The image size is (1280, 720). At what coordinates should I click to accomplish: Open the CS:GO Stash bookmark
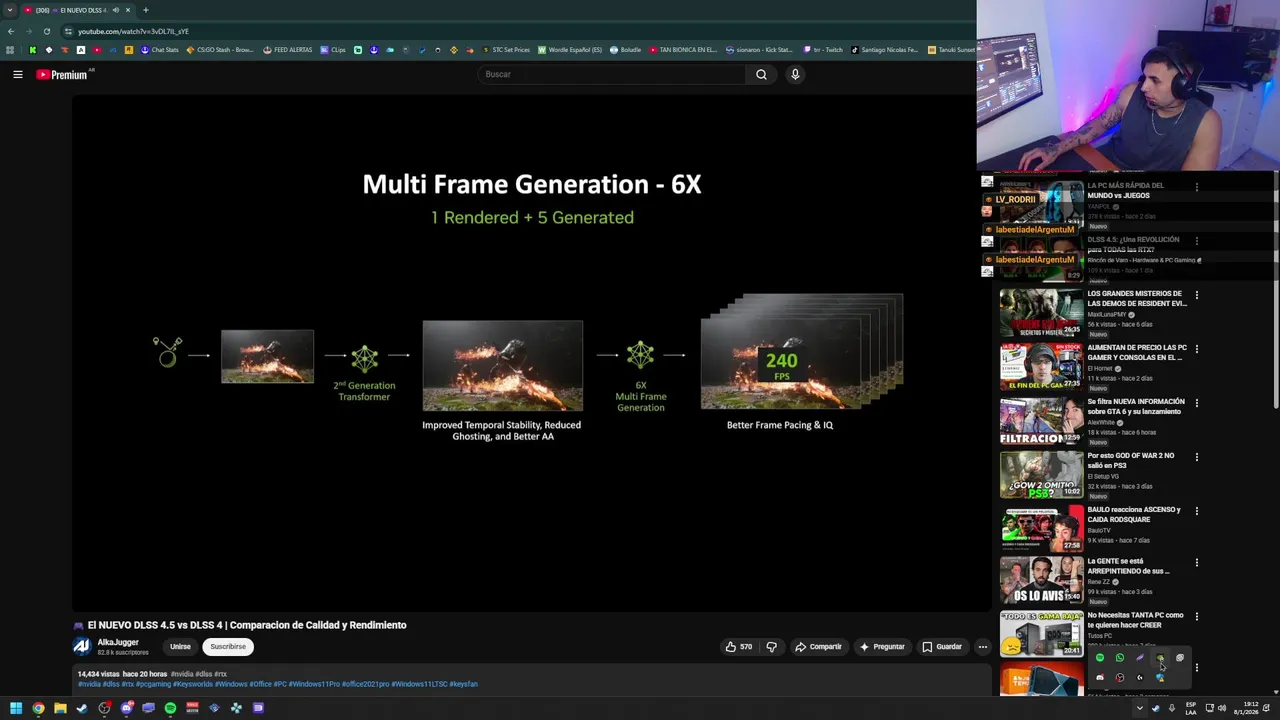pyautogui.click(x=220, y=50)
